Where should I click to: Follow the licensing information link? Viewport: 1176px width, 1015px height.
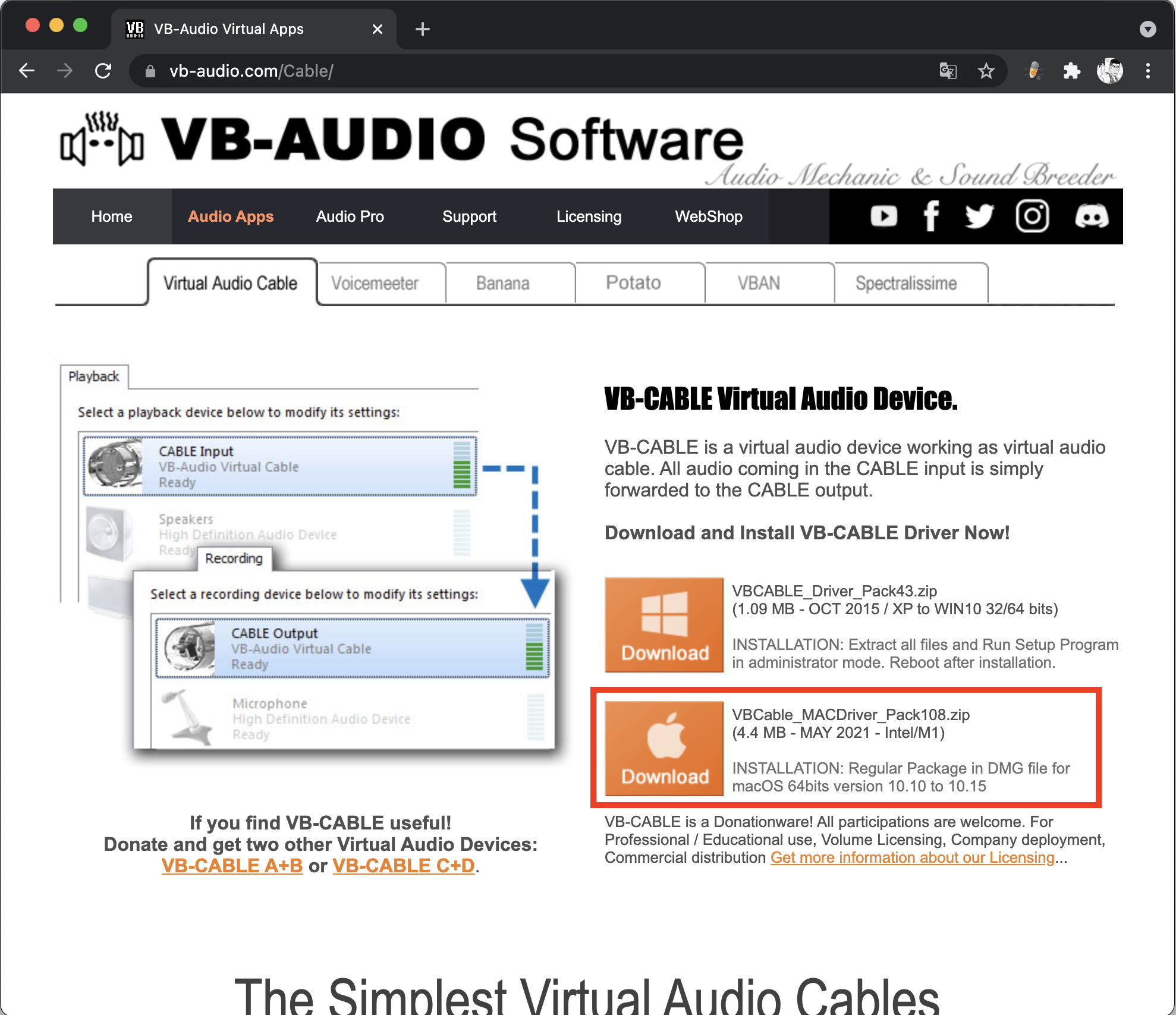(913, 858)
